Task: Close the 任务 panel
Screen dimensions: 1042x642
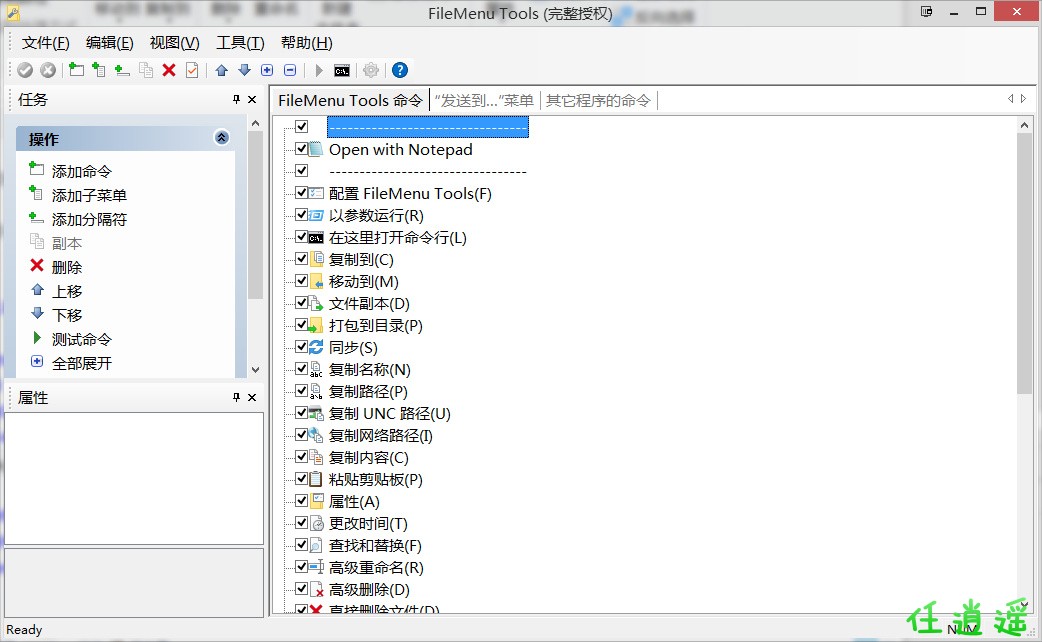Action: 252,99
